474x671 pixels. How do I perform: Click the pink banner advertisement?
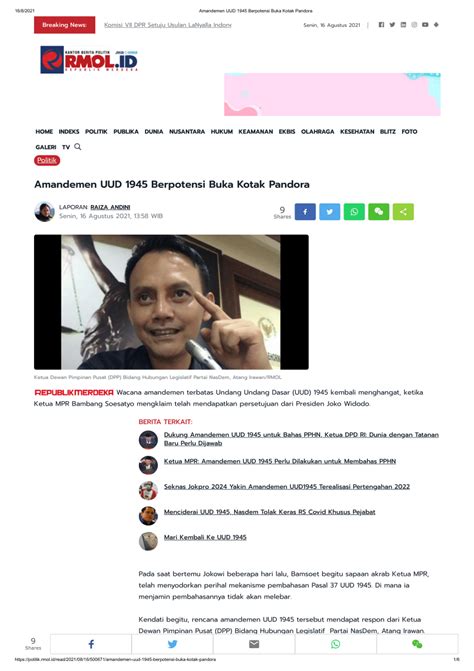332,94
